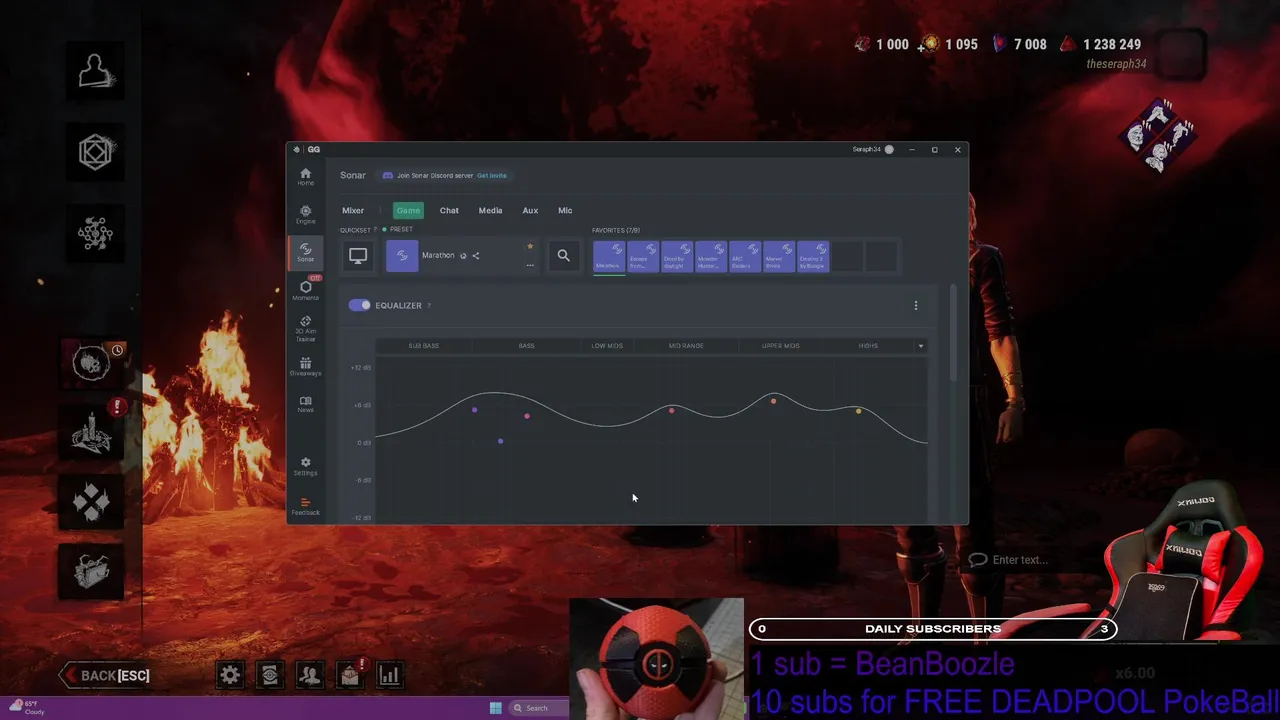This screenshot has width=1280, height=720.
Task: Toggle the Equalizer on/off switch
Action: pos(359,305)
